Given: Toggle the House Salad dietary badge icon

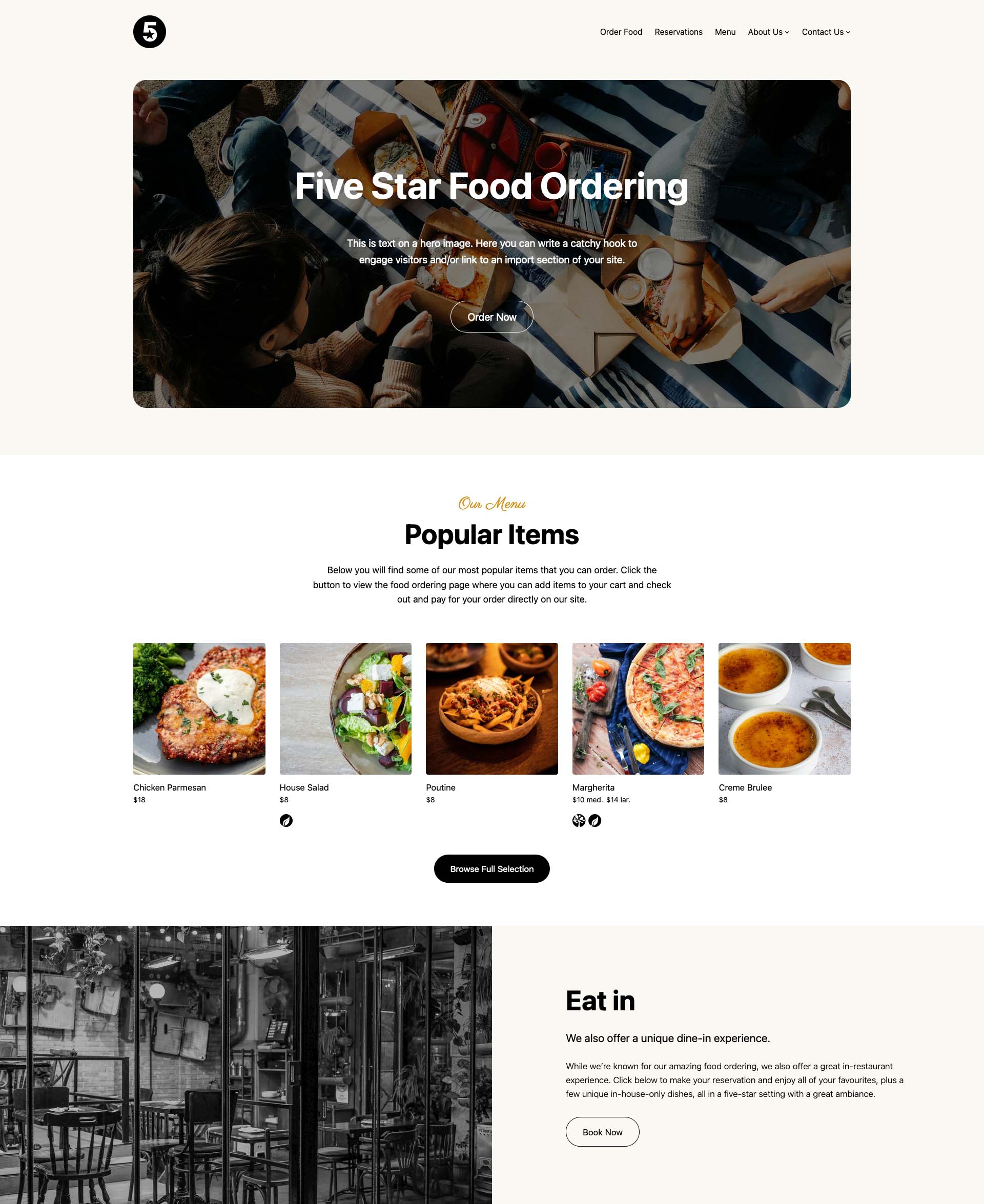Looking at the screenshot, I should [x=286, y=821].
